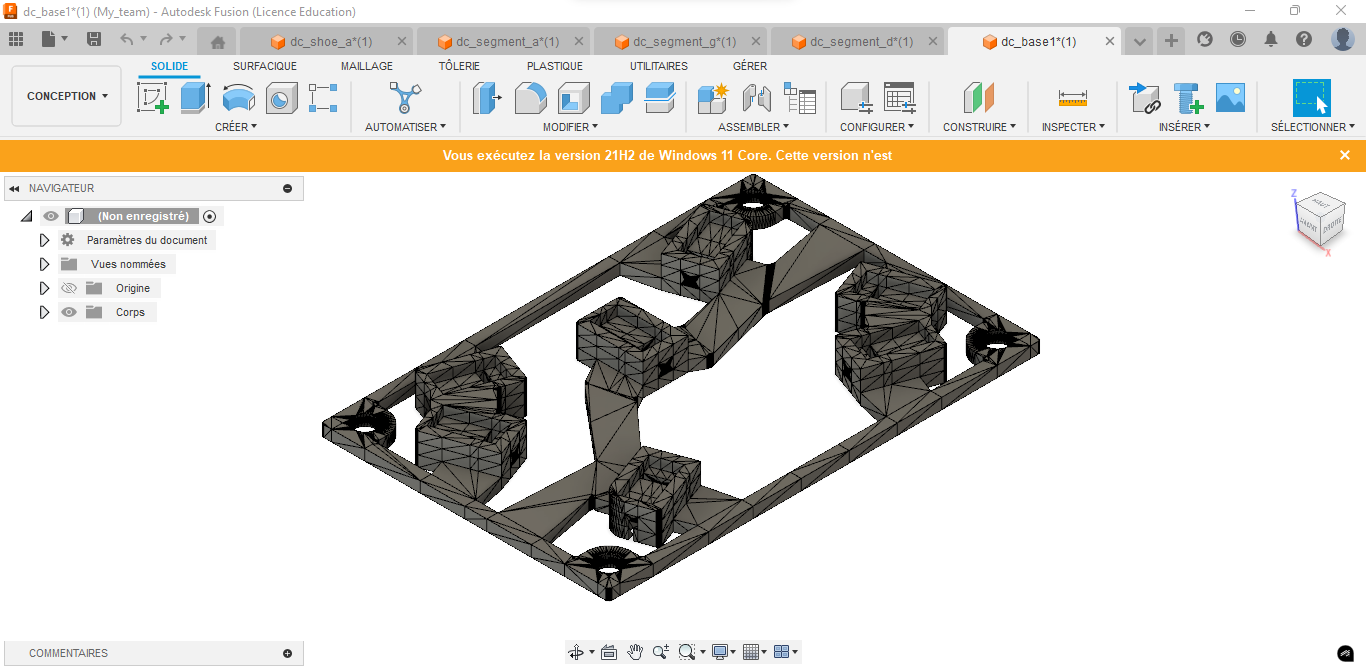Screen dimensions: 1366x669
Task: Activate the radio button next to Non enregistré
Action: point(209,216)
